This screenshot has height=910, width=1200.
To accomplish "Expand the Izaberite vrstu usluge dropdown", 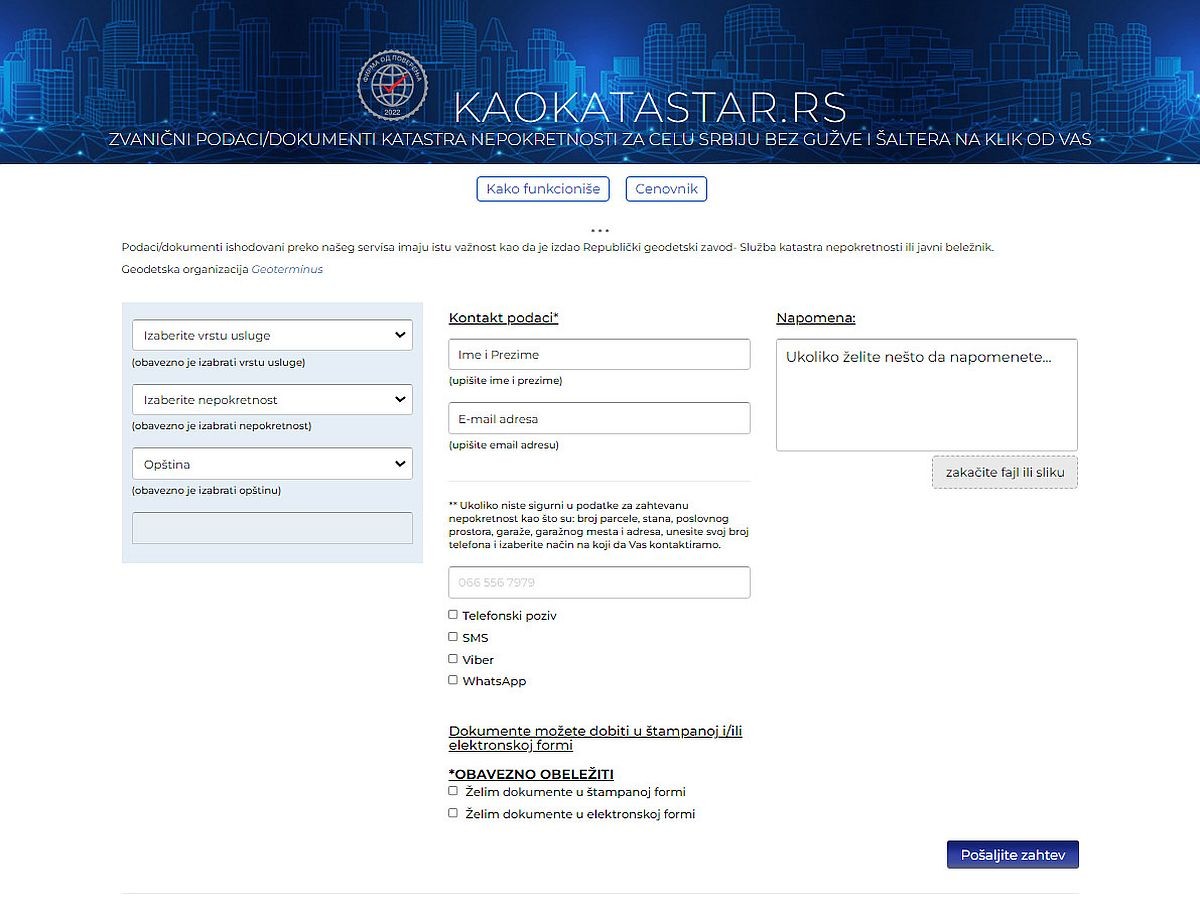I will pyautogui.click(x=272, y=336).
